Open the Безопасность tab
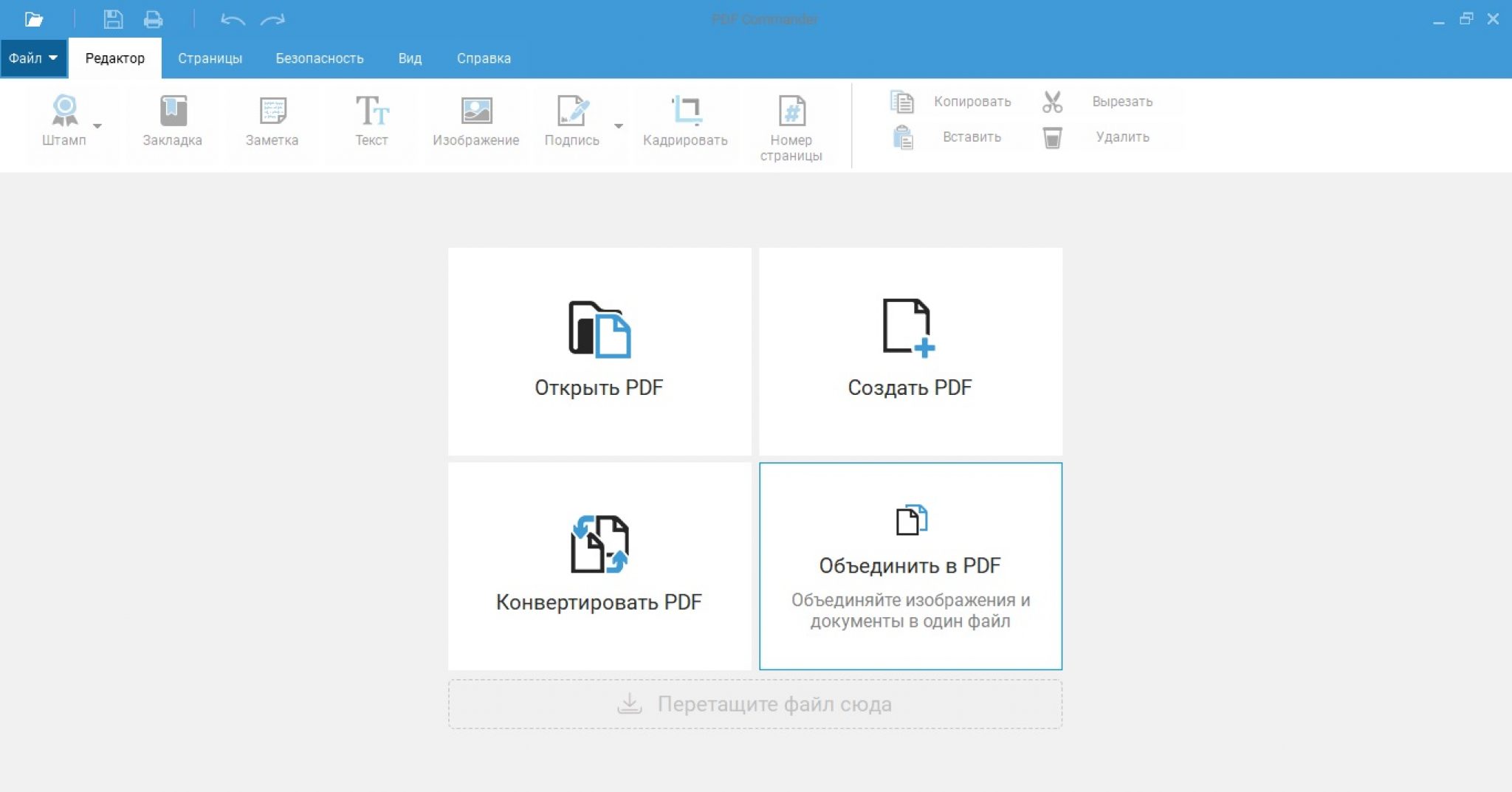The height and width of the screenshot is (792, 1512). [x=320, y=58]
